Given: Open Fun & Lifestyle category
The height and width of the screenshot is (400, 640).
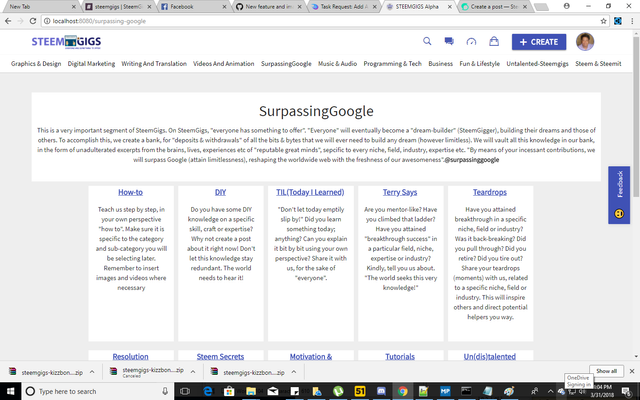Looking at the screenshot, I should (480, 64).
